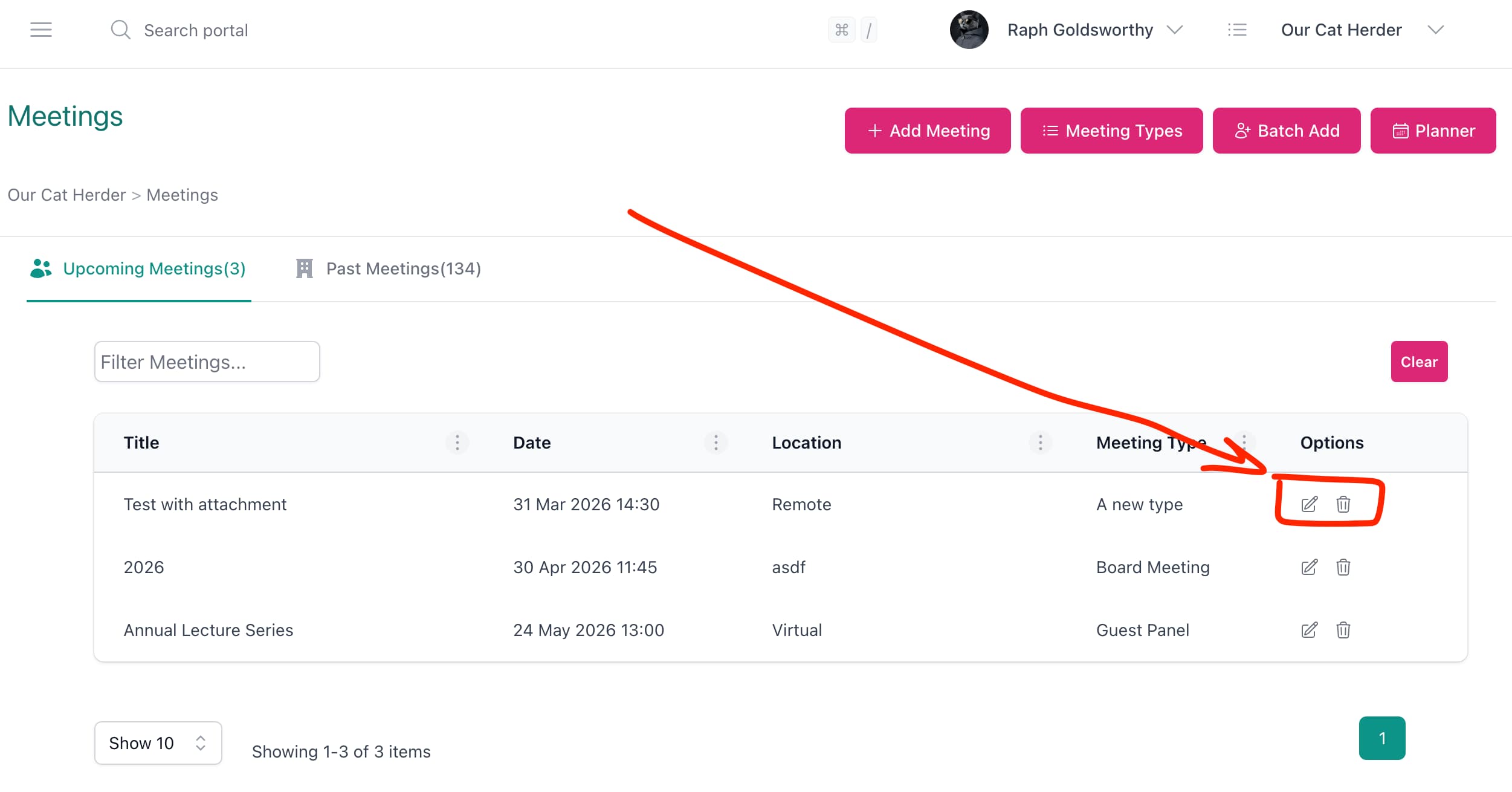Click the list icon beside Our Cat Herder
The width and height of the screenshot is (1512, 792).
(x=1237, y=29)
